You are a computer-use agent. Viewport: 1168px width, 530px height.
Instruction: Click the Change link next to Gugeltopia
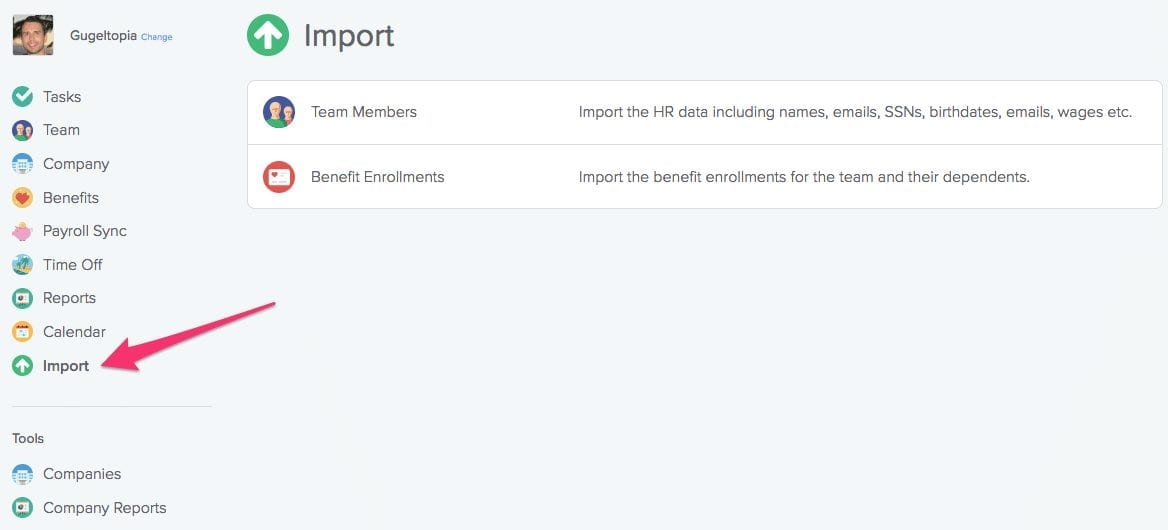coord(157,37)
